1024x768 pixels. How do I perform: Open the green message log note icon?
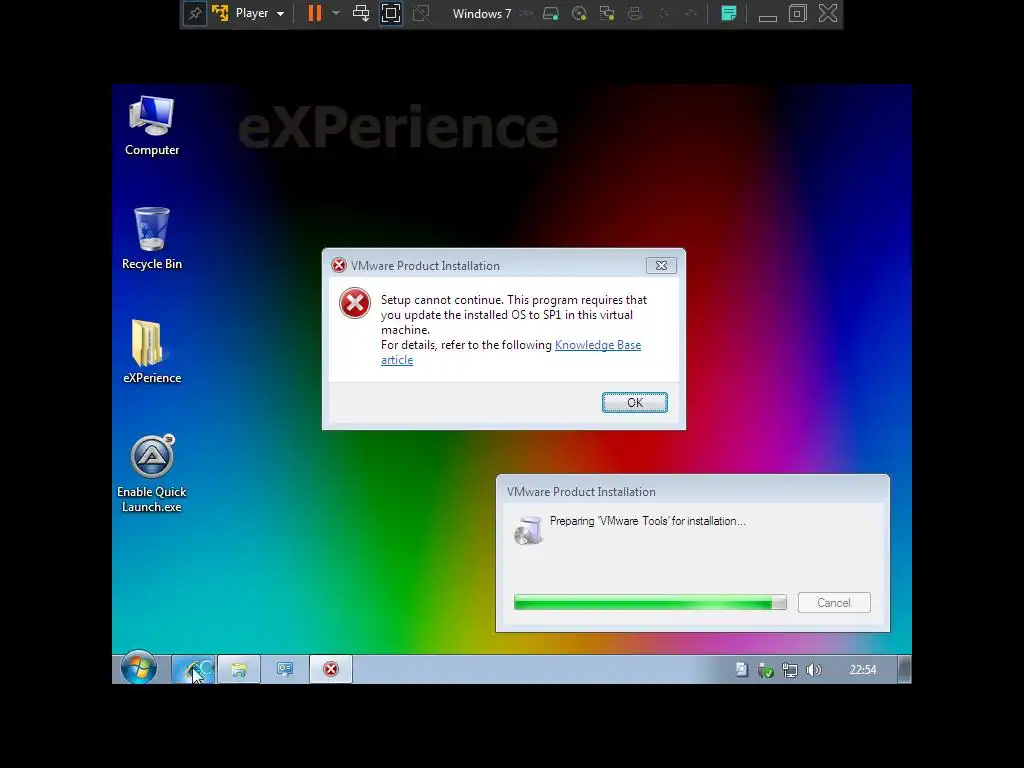(729, 14)
